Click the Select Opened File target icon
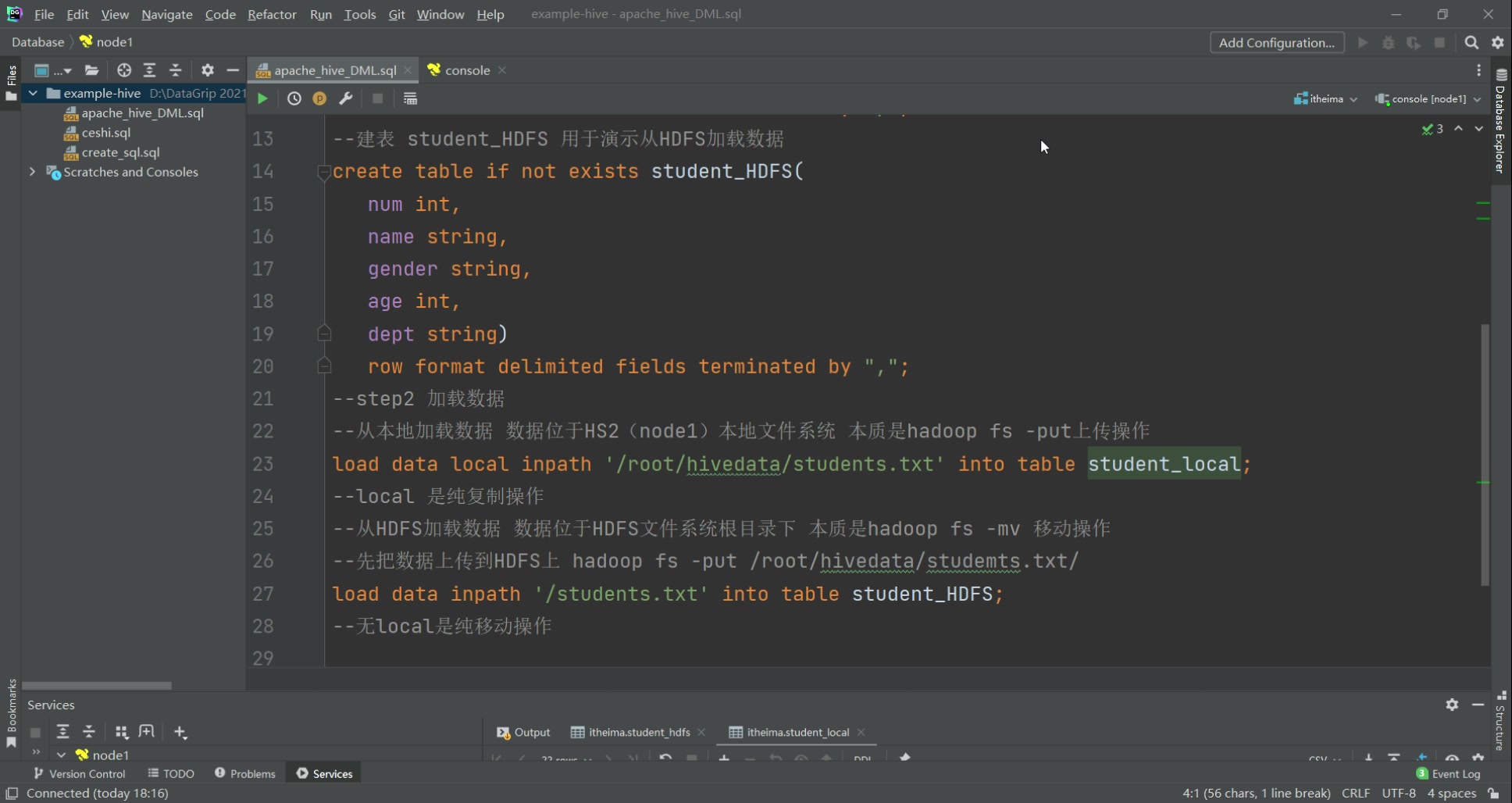Image resolution: width=1512 pixels, height=803 pixels. (124, 70)
